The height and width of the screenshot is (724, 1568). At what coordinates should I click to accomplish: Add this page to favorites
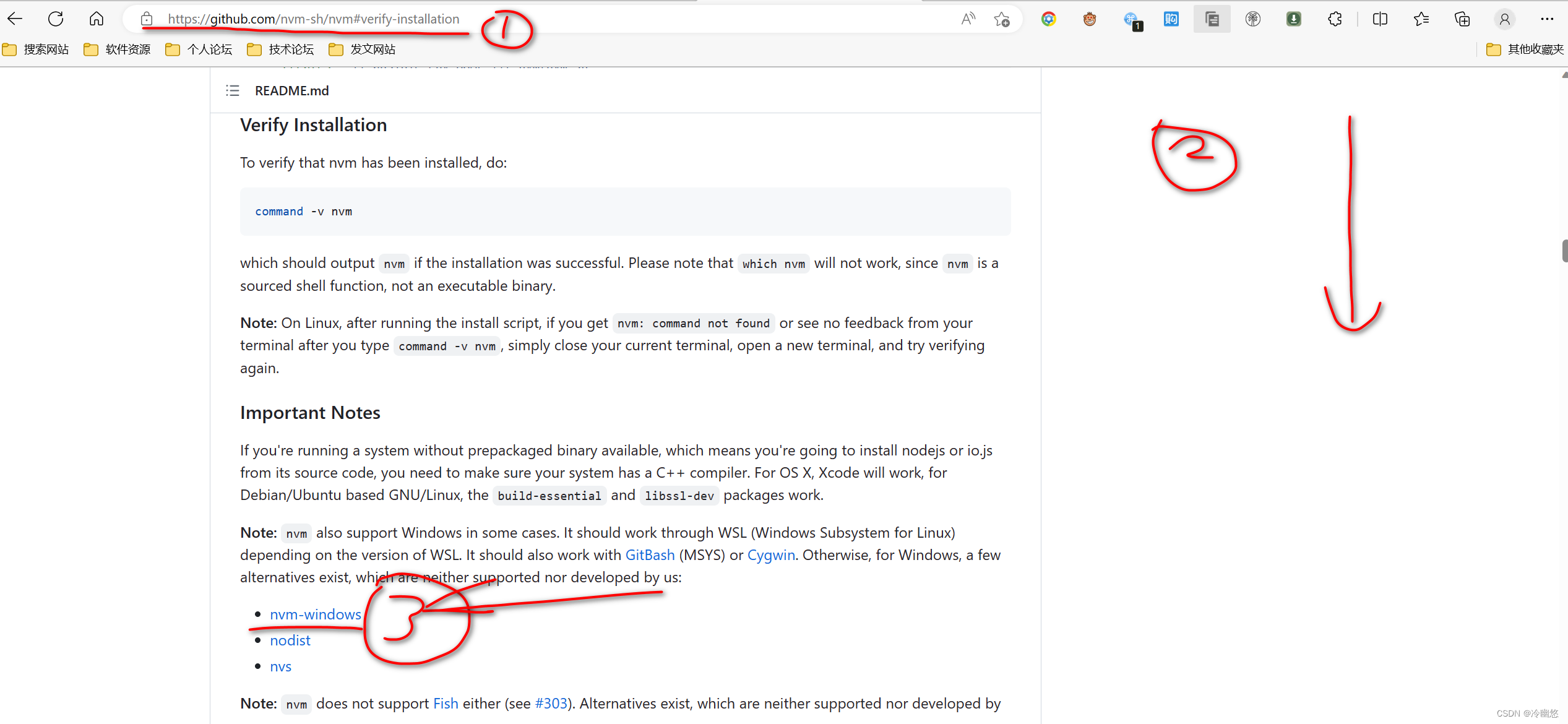[x=1002, y=19]
